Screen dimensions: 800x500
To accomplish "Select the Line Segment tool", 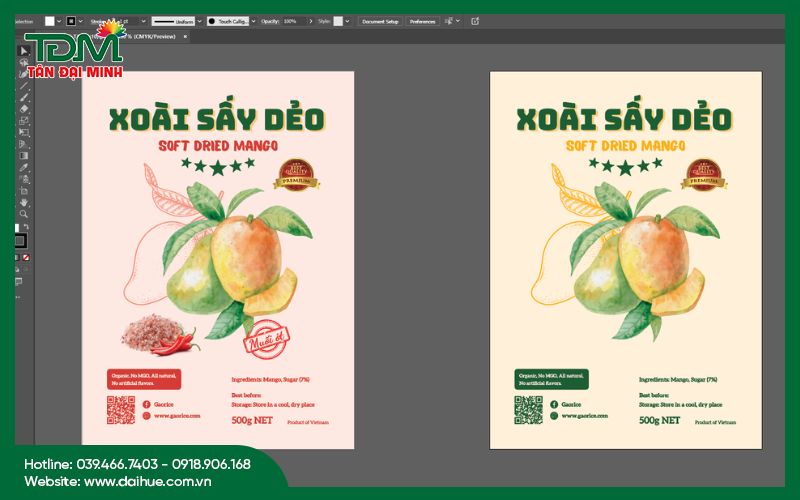I will (23, 86).
